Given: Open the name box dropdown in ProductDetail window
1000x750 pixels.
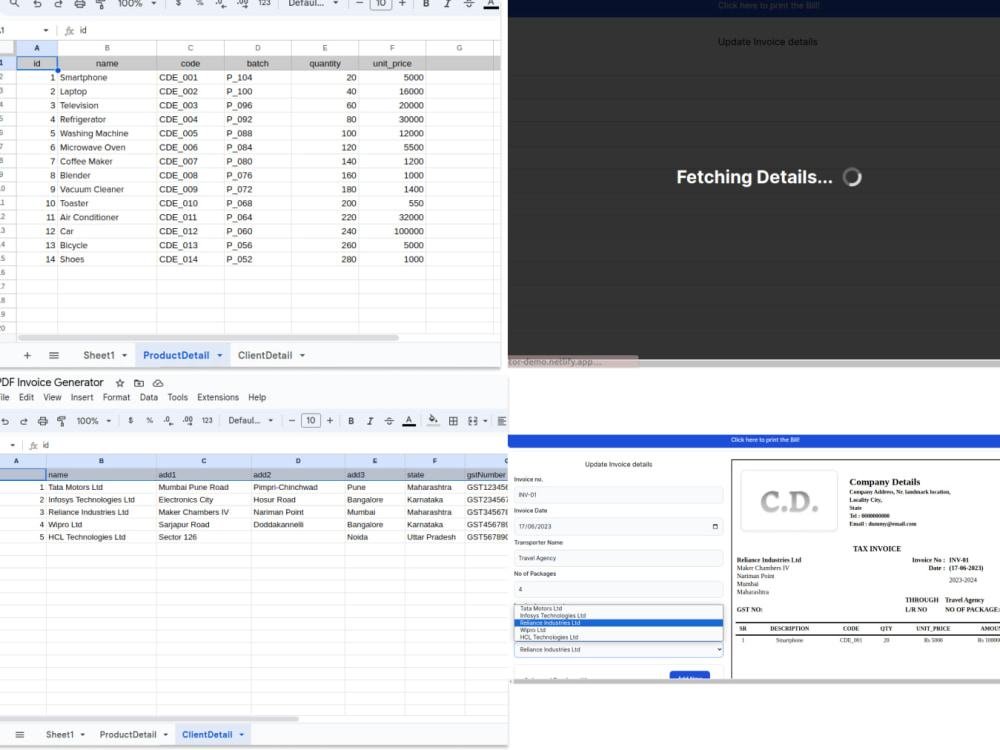Looking at the screenshot, I should click(46, 30).
